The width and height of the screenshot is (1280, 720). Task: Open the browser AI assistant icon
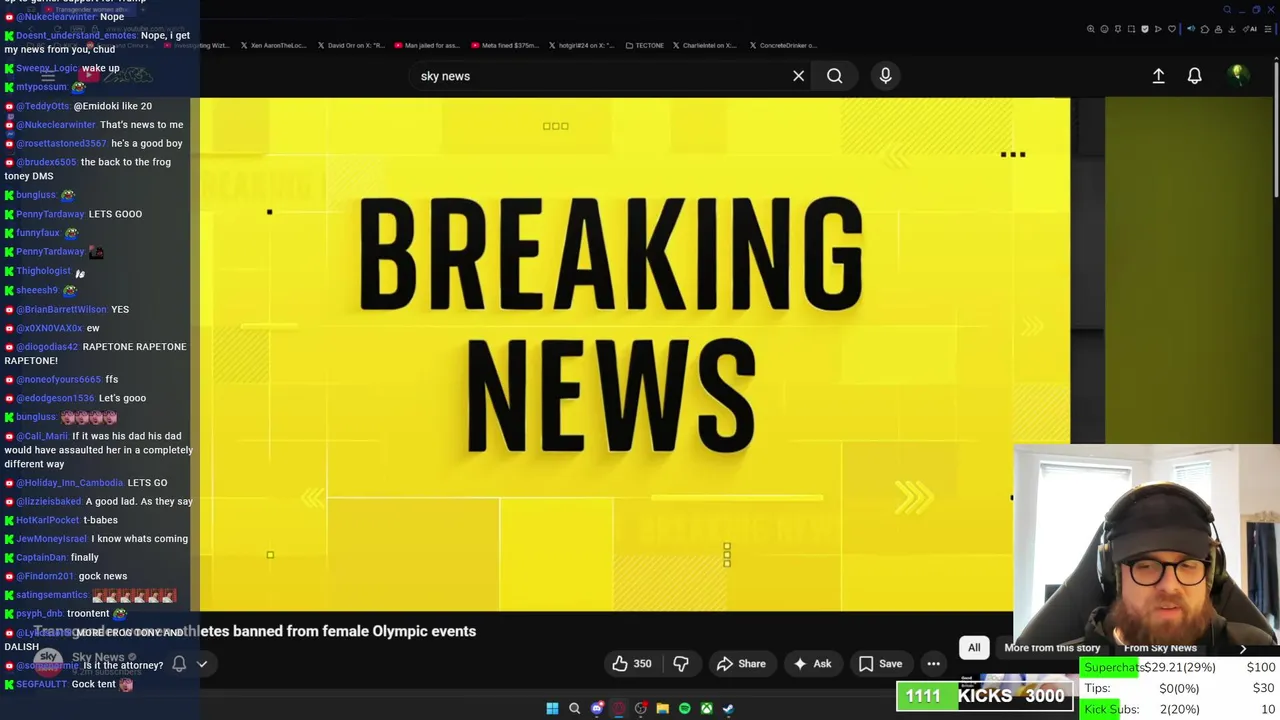(x=1250, y=29)
